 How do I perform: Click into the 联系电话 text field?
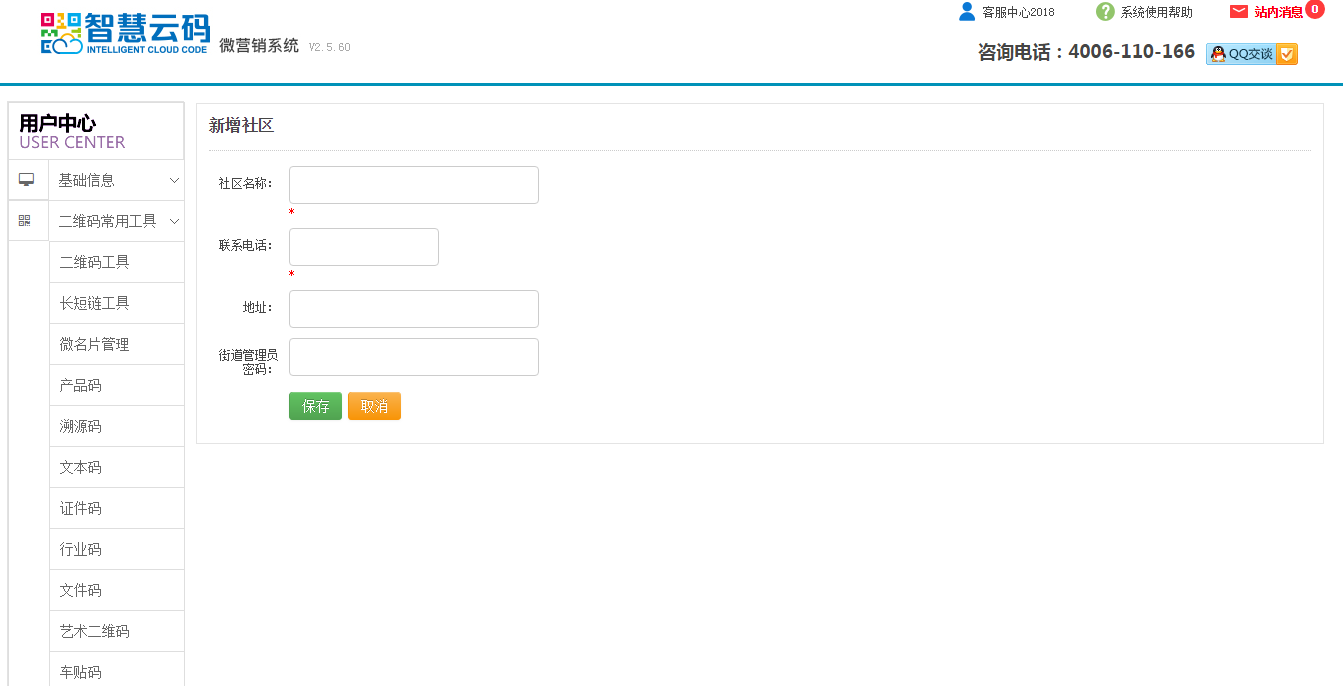[x=363, y=247]
